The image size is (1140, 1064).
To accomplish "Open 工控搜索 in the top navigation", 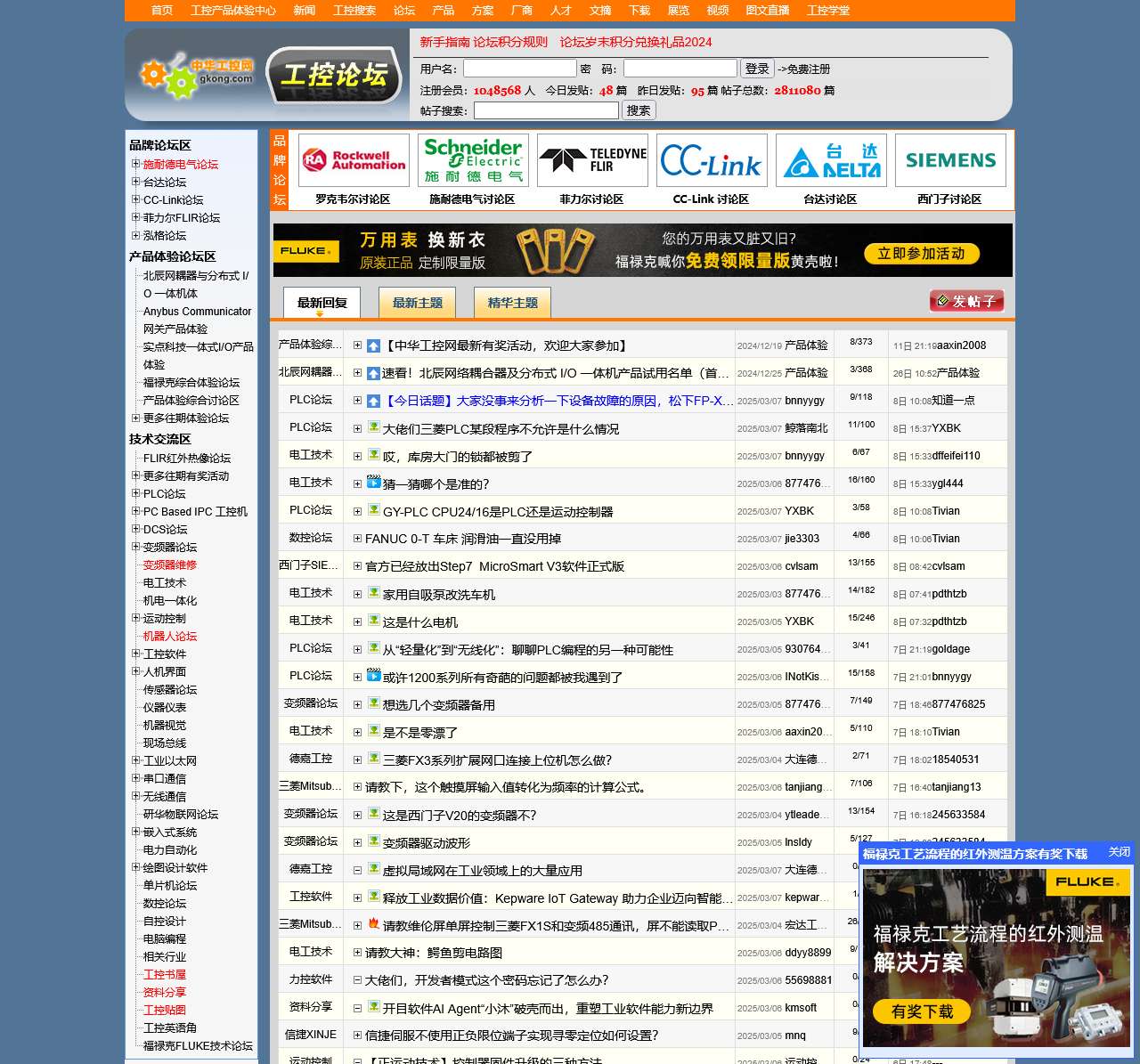I will click(354, 11).
